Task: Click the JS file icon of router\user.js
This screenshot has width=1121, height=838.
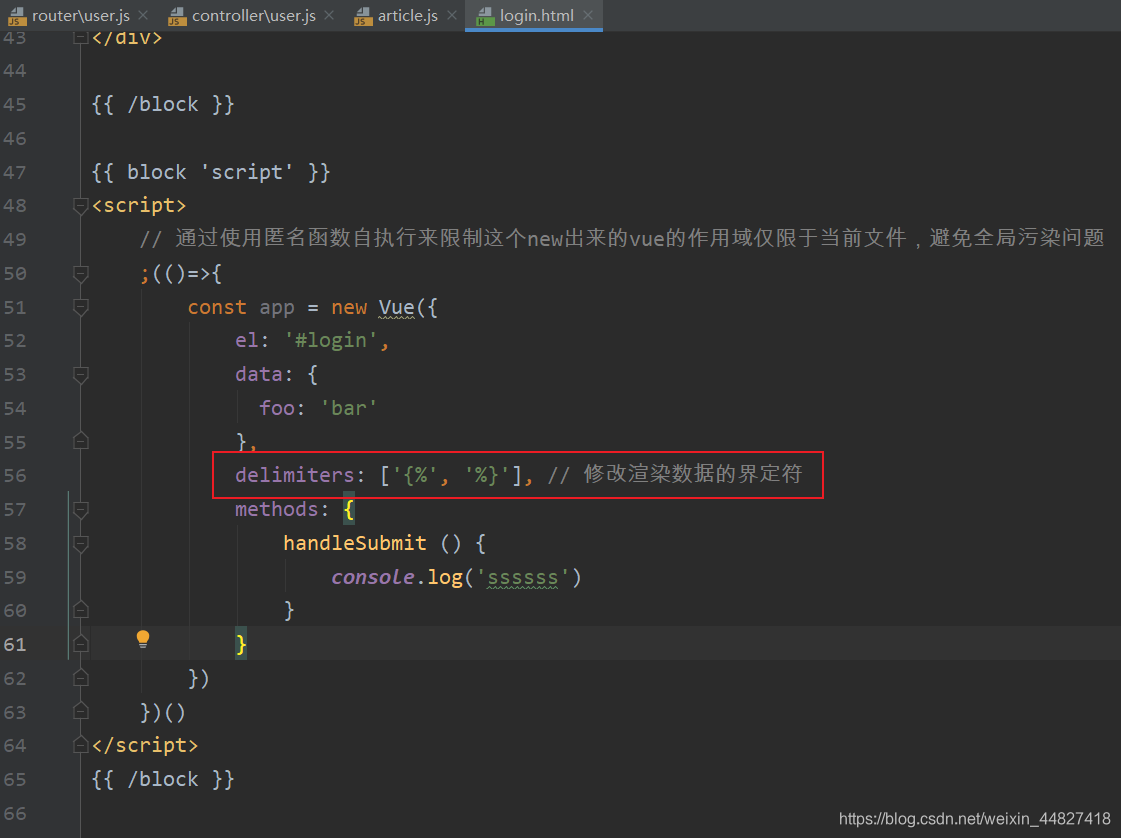Action: [17, 16]
